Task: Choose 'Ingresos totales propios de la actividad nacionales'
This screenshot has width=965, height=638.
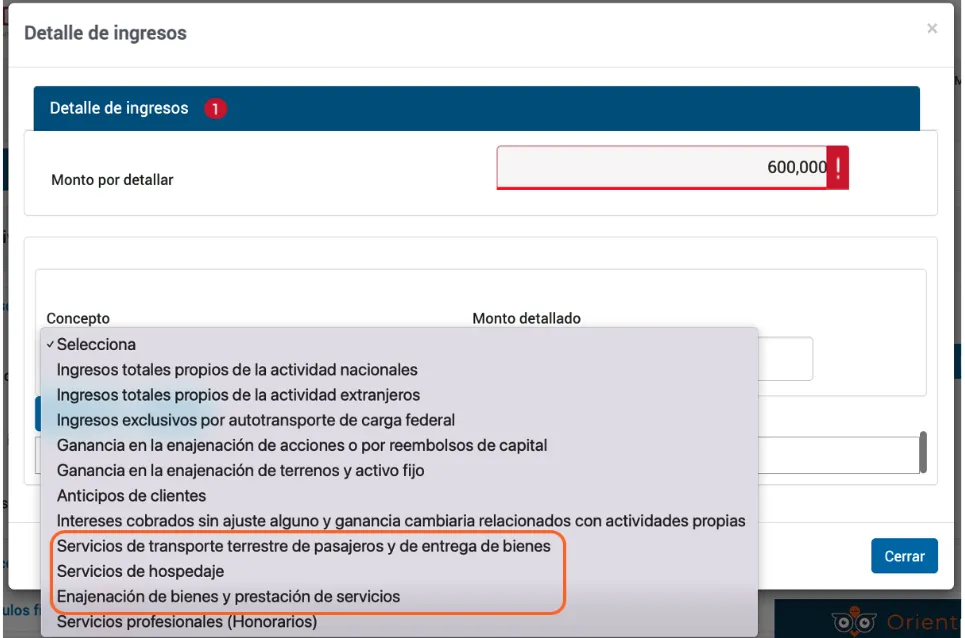Action: (x=237, y=370)
